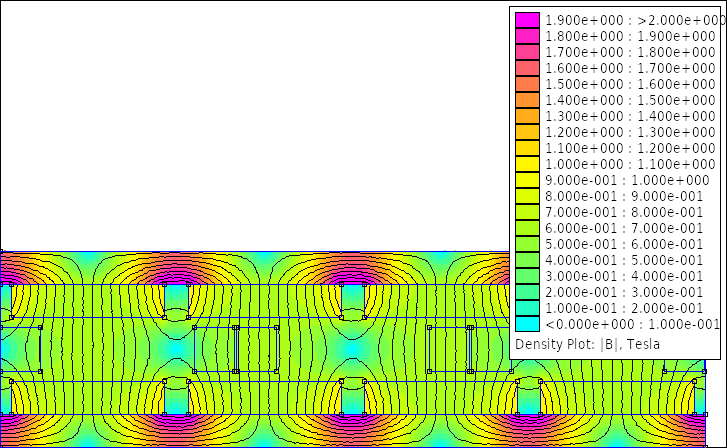
Task: Click the '2.000e-001 : 3.000e-001' range label
Action: (624, 292)
